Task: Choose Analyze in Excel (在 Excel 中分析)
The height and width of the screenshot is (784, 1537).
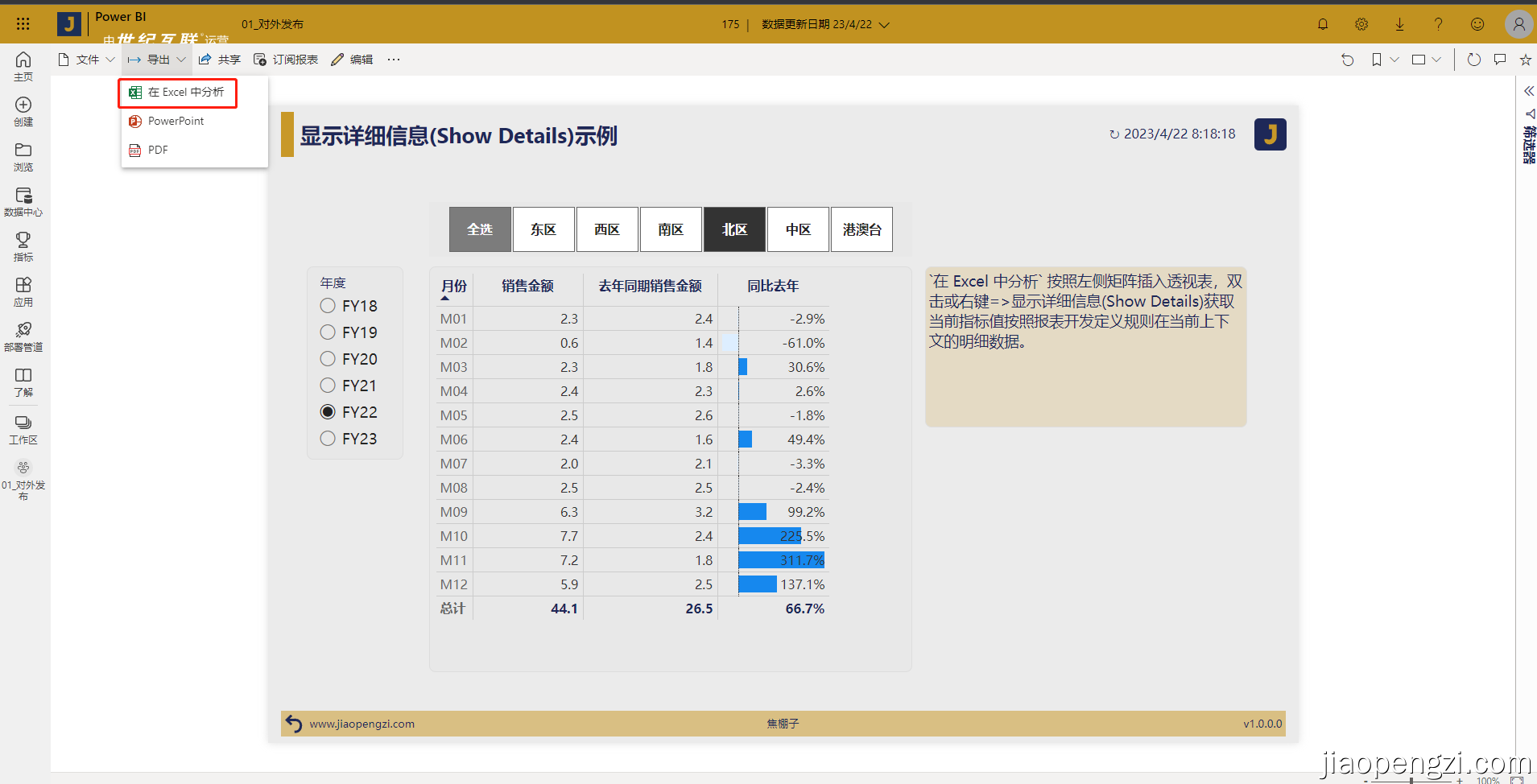Action: (x=178, y=93)
